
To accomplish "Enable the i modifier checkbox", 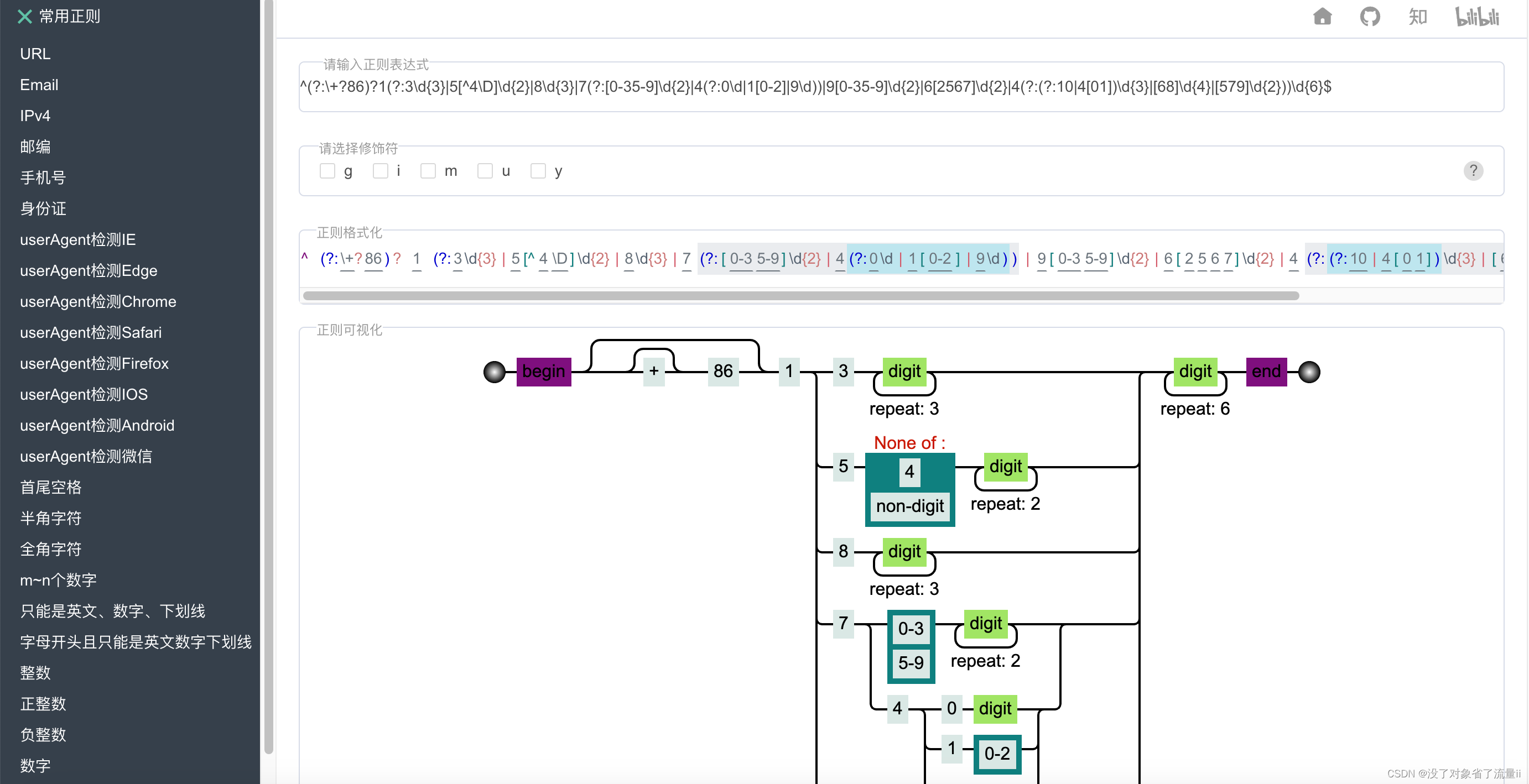I will 380,171.
